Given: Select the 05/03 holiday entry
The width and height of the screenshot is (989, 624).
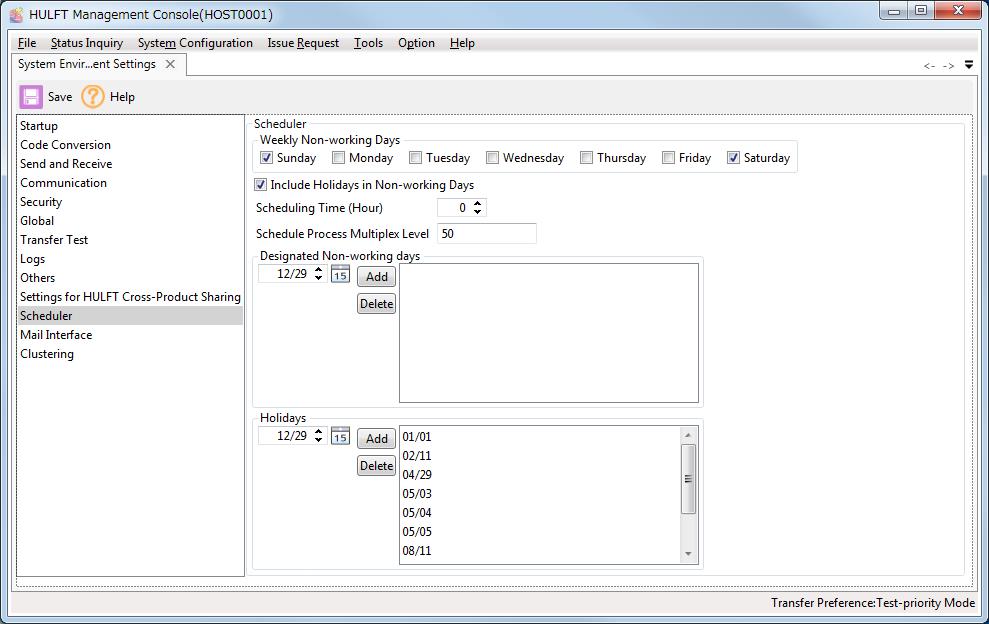Looking at the screenshot, I should click(417, 494).
